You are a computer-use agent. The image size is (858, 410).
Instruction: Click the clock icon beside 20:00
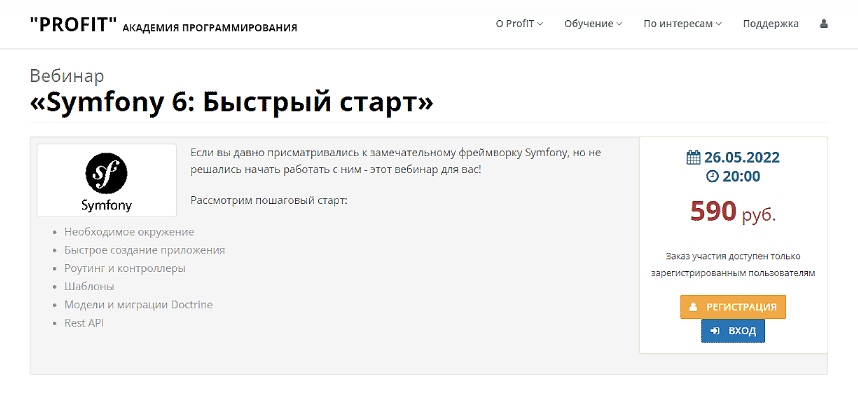712,176
